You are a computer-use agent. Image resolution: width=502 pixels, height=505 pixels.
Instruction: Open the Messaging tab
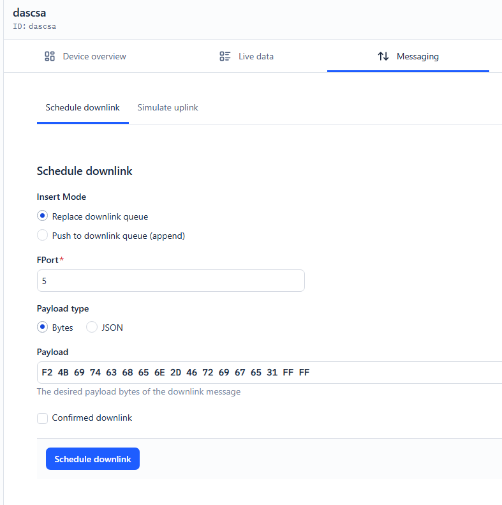(x=408, y=56)
